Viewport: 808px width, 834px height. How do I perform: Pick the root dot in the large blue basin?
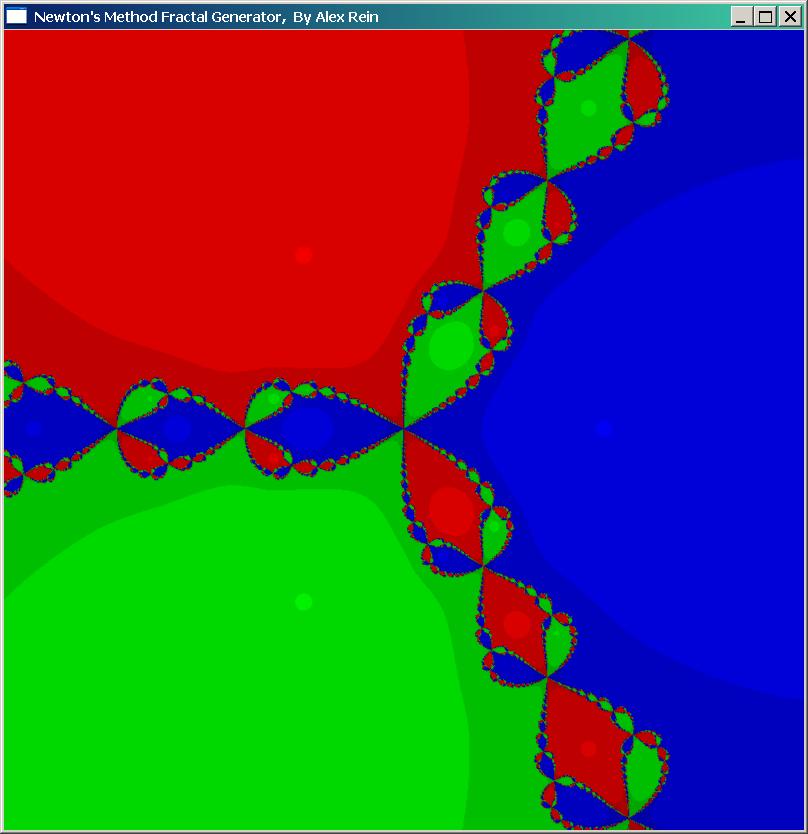[603, 428]
